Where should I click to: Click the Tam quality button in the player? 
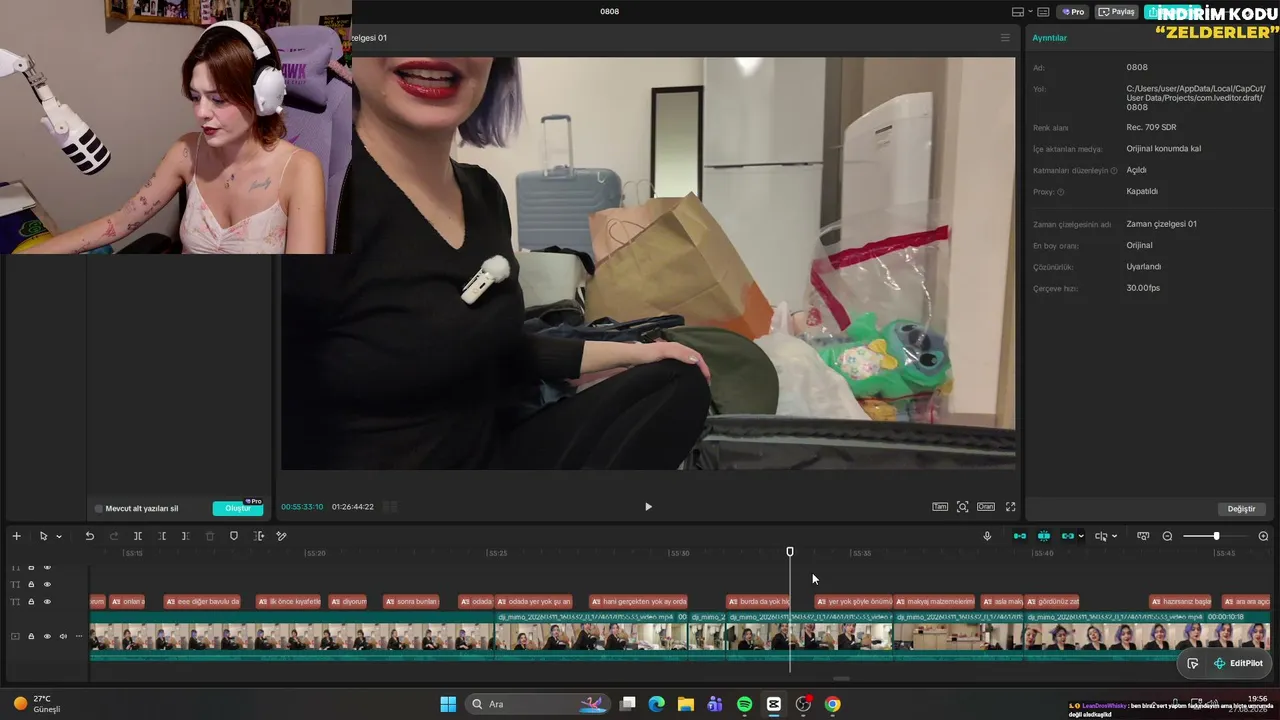pos(940,507)
